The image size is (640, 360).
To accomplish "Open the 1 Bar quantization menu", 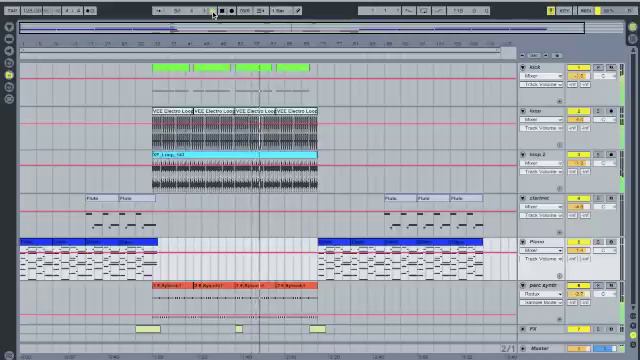I will [x=281, y=11].
